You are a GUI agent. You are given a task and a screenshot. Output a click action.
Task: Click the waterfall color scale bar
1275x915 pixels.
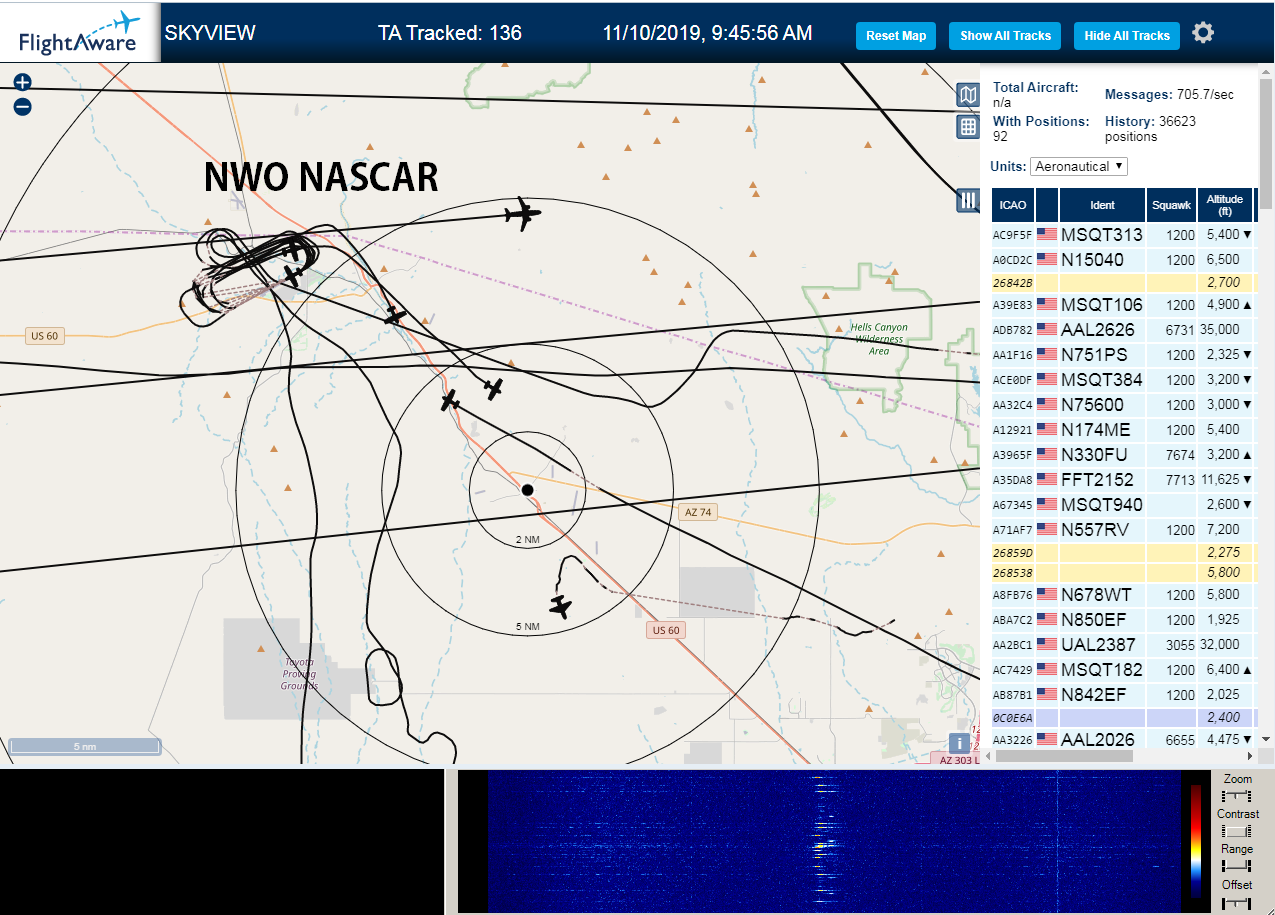(1196, 841)
